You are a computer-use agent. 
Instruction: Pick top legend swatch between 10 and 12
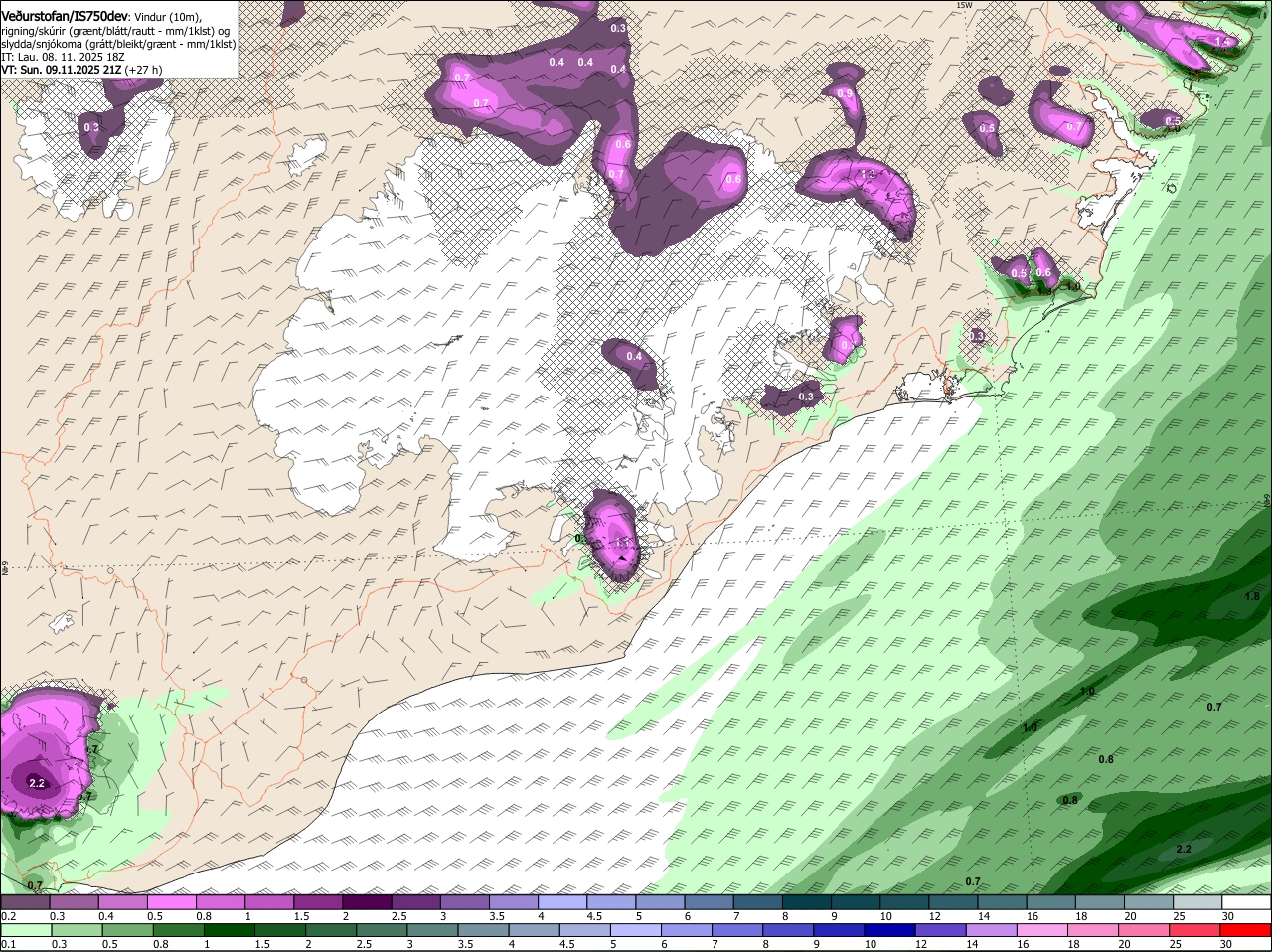pos(905,902)
